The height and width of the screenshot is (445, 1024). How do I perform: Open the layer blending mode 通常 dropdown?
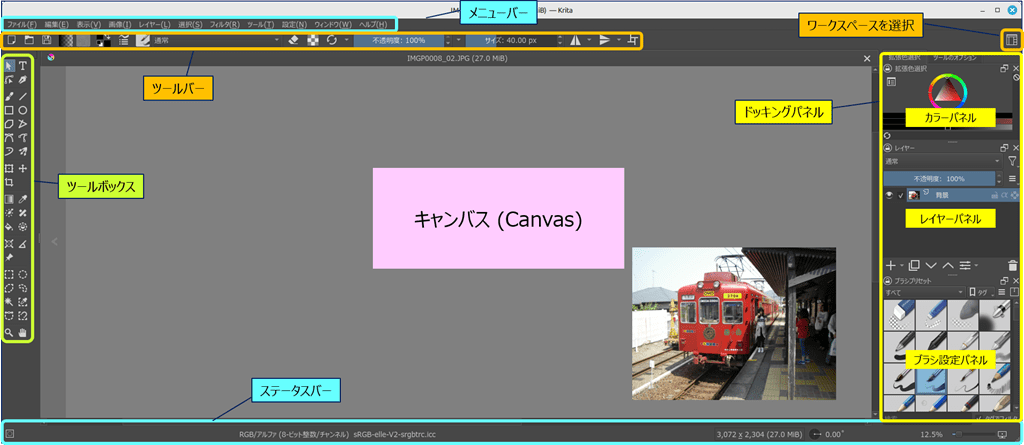(x=942, y=160)
